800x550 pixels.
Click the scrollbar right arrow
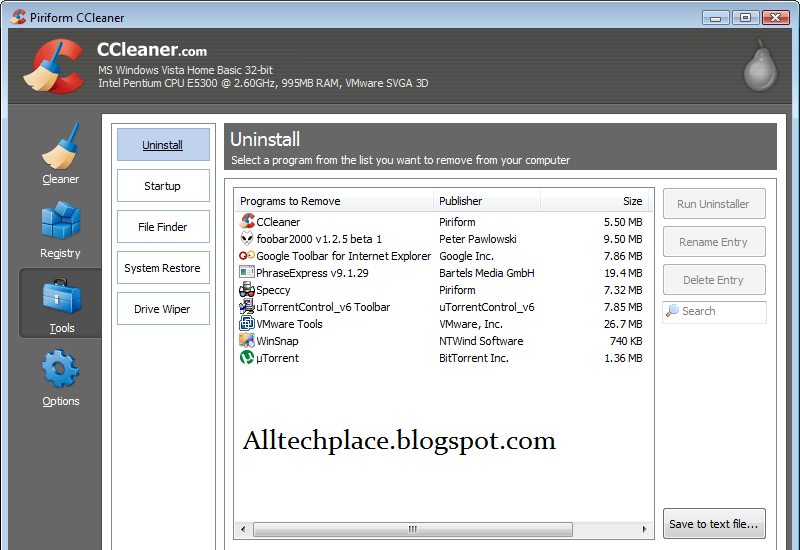(644, 529)
